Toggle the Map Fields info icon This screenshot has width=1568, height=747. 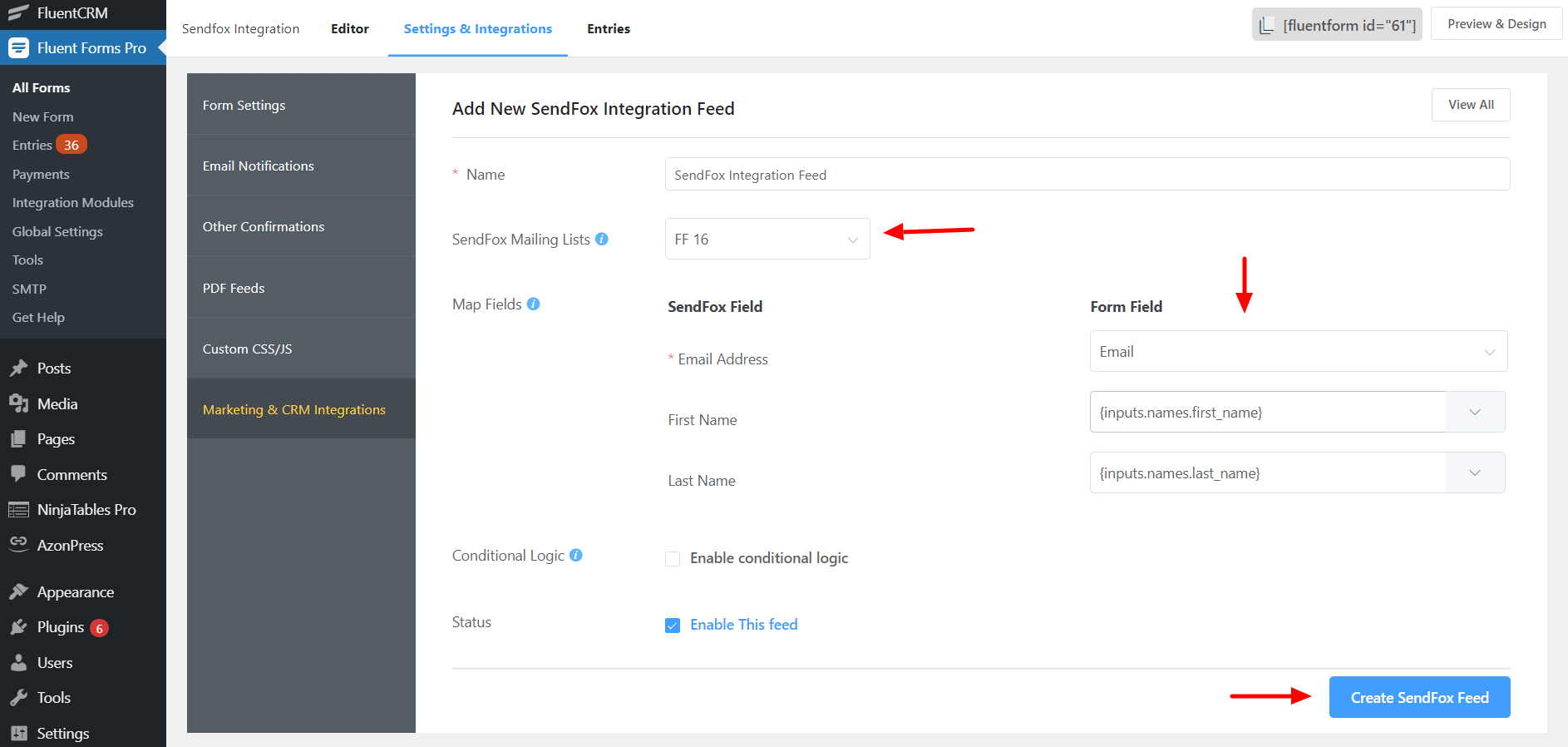[x=533, y=304]
